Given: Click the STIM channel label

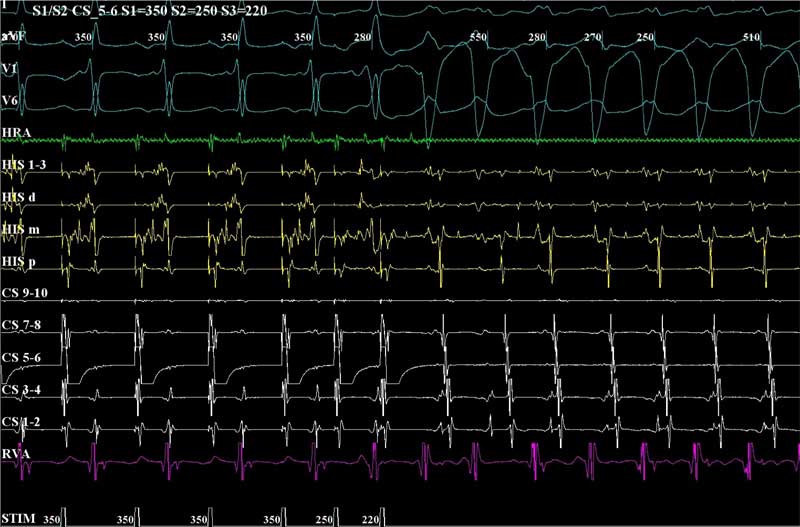Looking at the screenshot, I should (x=17, y=518).
